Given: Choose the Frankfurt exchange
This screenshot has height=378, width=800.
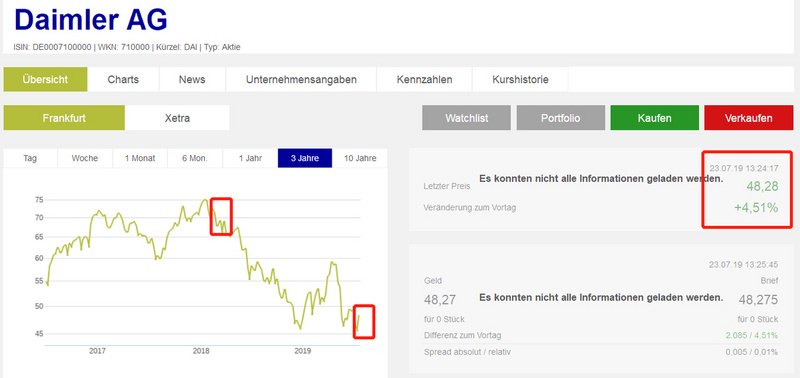Looking at the screenshot, I should tap(64, 118).
